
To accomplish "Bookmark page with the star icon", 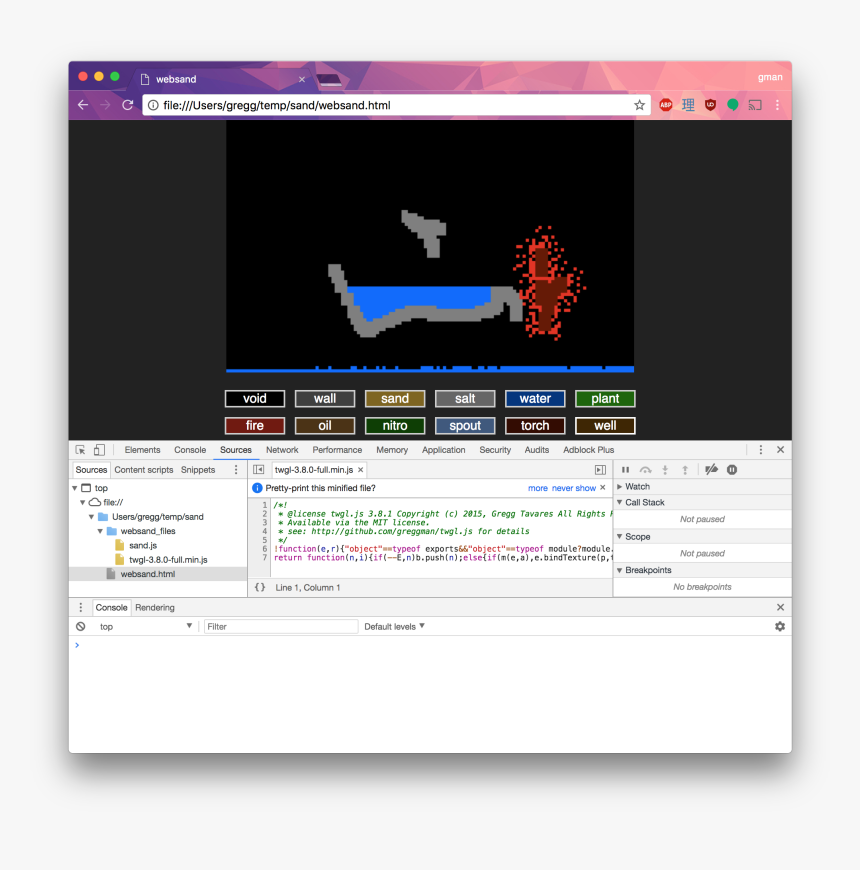I will [639, 105].
